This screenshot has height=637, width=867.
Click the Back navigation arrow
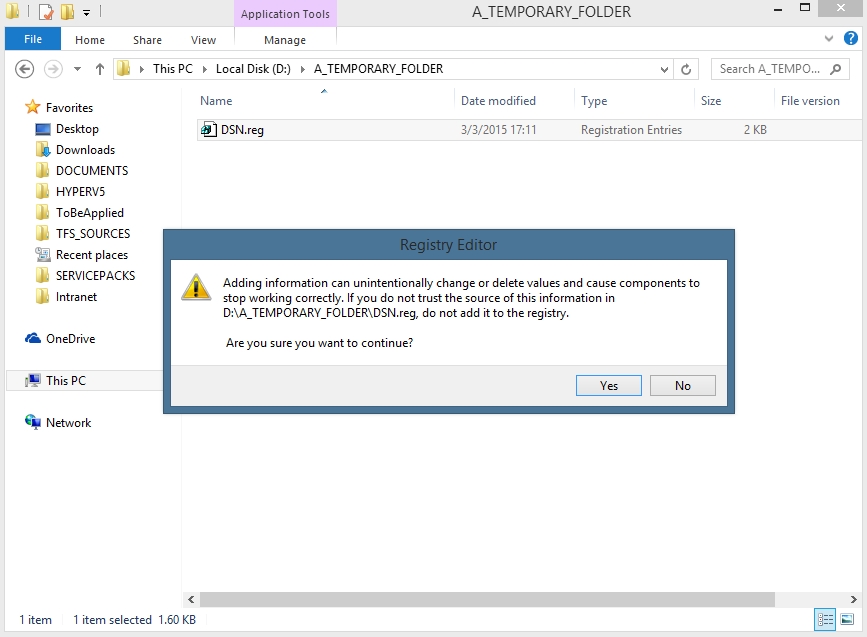pyautogui.click(x=26, y=69)
